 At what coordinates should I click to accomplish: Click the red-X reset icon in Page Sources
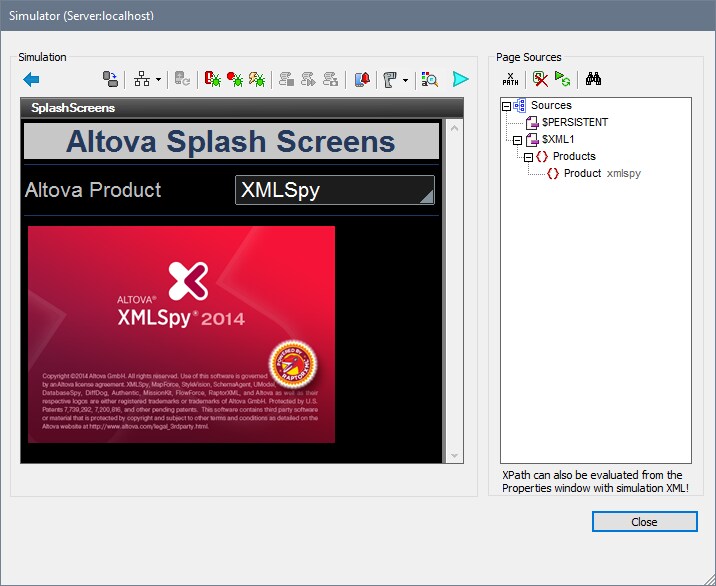coord(540,79)
